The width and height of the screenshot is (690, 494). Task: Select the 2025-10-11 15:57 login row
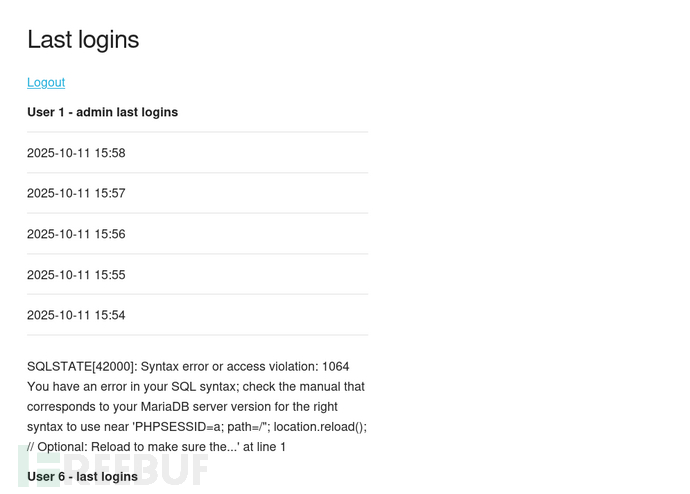(76, 193)
